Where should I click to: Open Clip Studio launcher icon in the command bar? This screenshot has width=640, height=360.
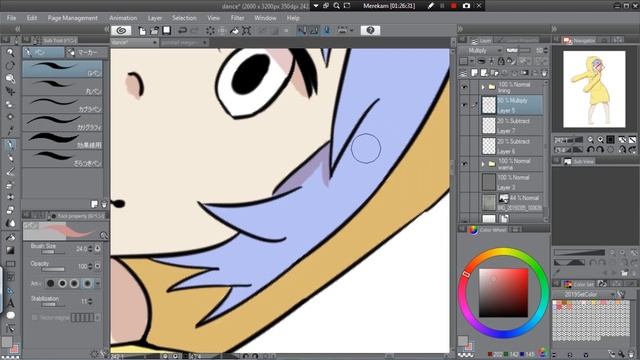coord(121,31)
